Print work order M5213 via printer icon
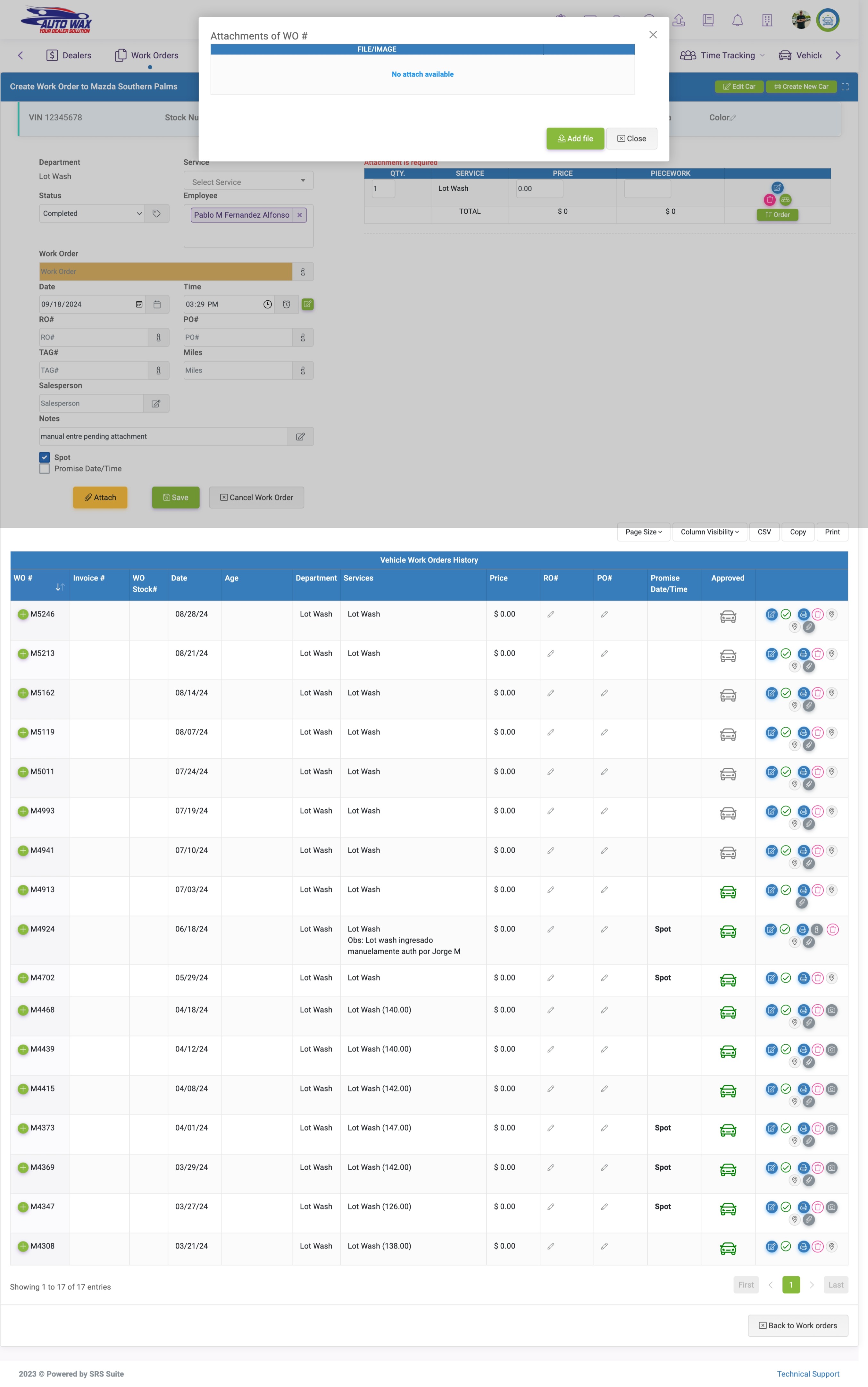The width and height of the screenshot is (868, 1387). (803, 653)
